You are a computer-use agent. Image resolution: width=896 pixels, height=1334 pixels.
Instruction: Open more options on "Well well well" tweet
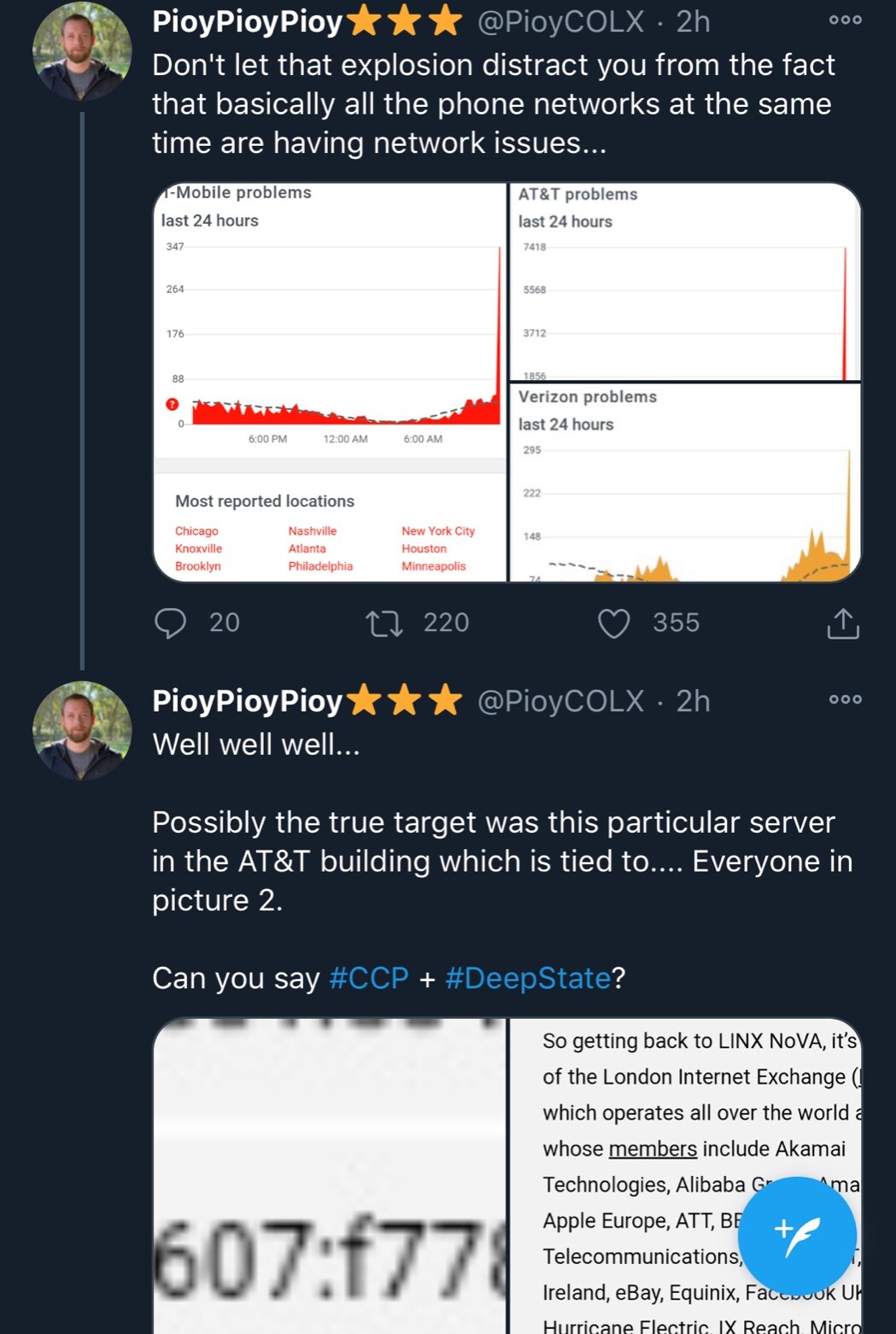coord(845,699)
